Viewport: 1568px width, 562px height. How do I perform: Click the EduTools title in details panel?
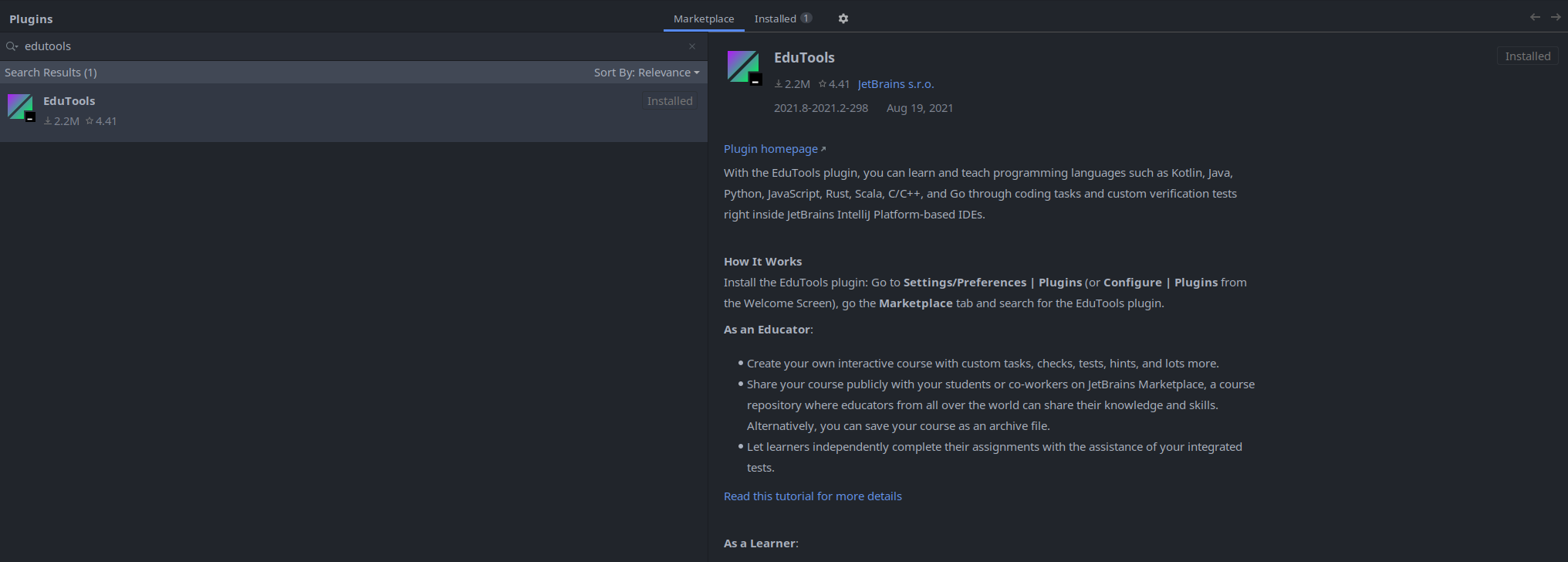coord(804,58)
